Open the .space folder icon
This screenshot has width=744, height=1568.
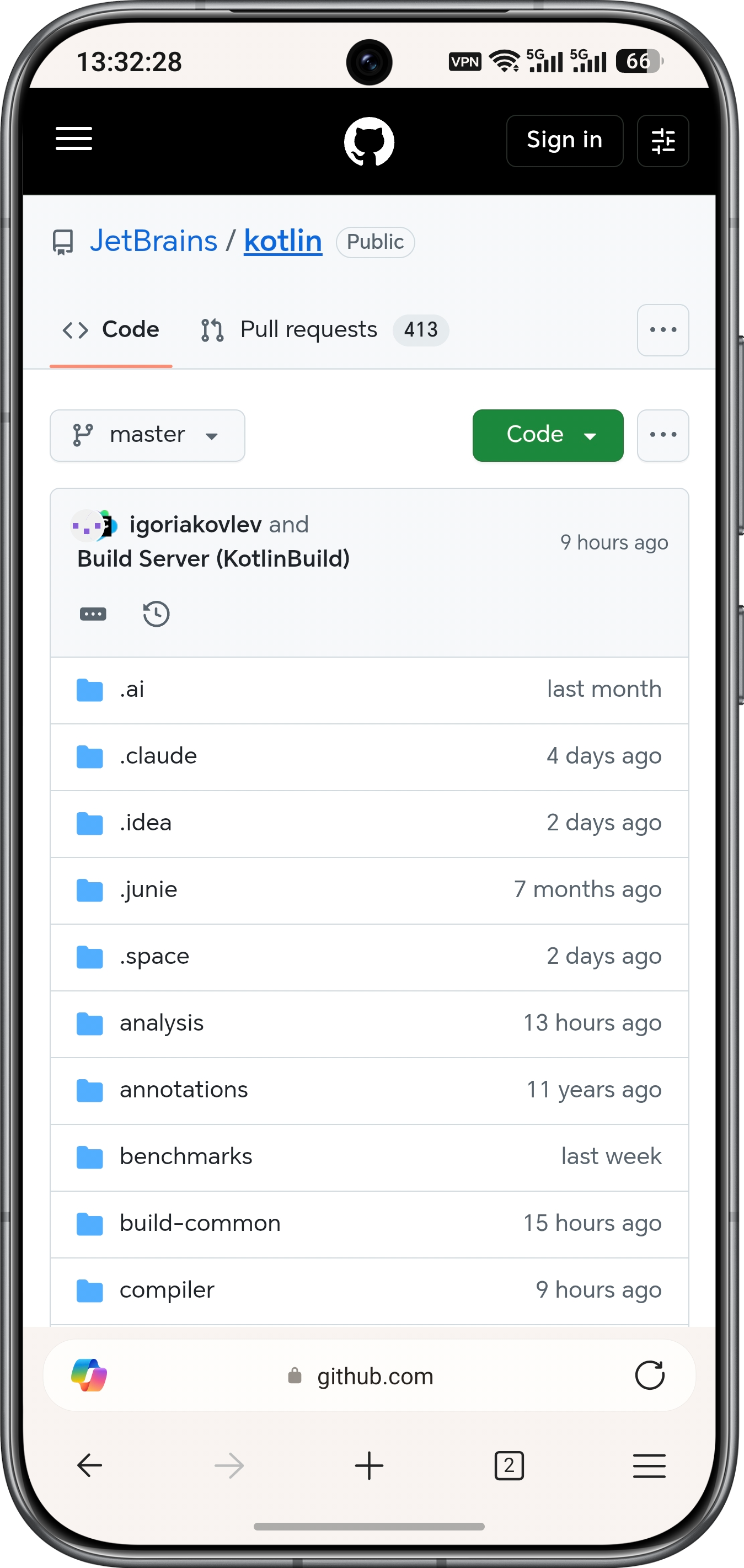tap(89, 957)
